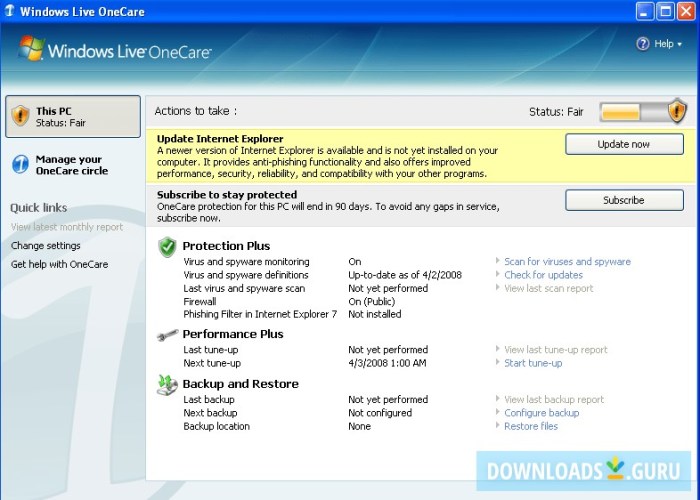Click arrow bullet beside View last scan report
This screenshot has height=500, width=700.
coord(498,287)
